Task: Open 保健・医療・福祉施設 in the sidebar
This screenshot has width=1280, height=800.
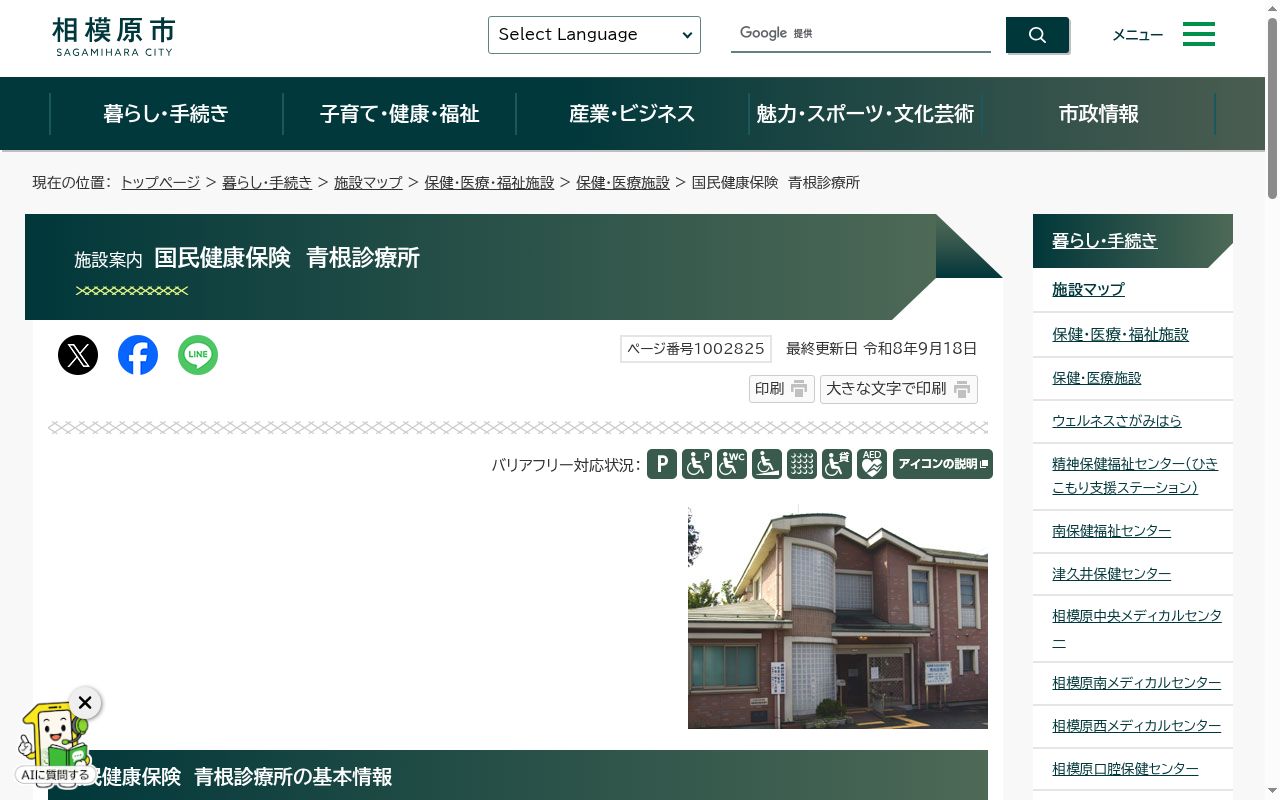Action: (1120, 334)
